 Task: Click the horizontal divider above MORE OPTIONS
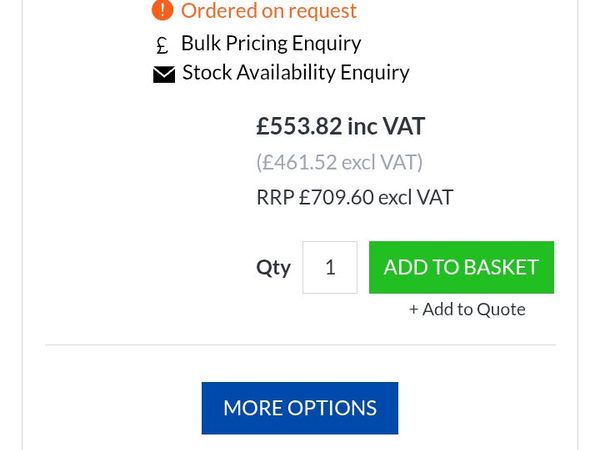pos(300,345)
